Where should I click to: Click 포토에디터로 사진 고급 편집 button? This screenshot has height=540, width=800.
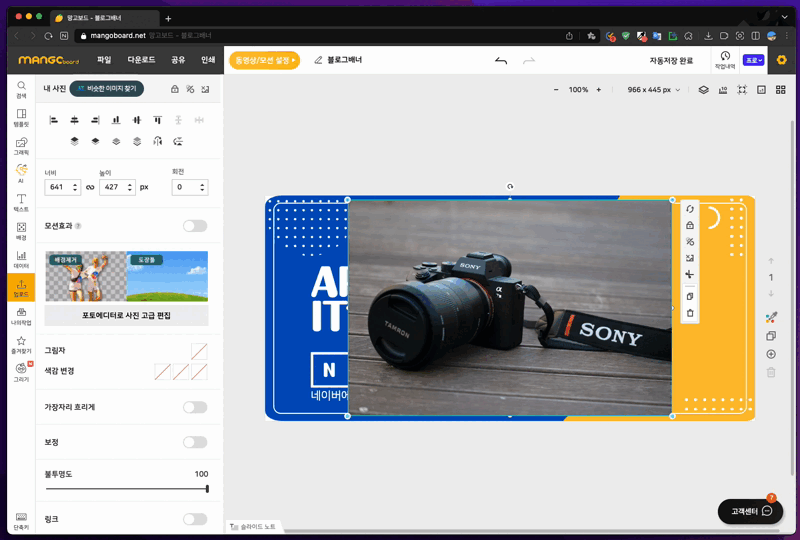[127, 315]
